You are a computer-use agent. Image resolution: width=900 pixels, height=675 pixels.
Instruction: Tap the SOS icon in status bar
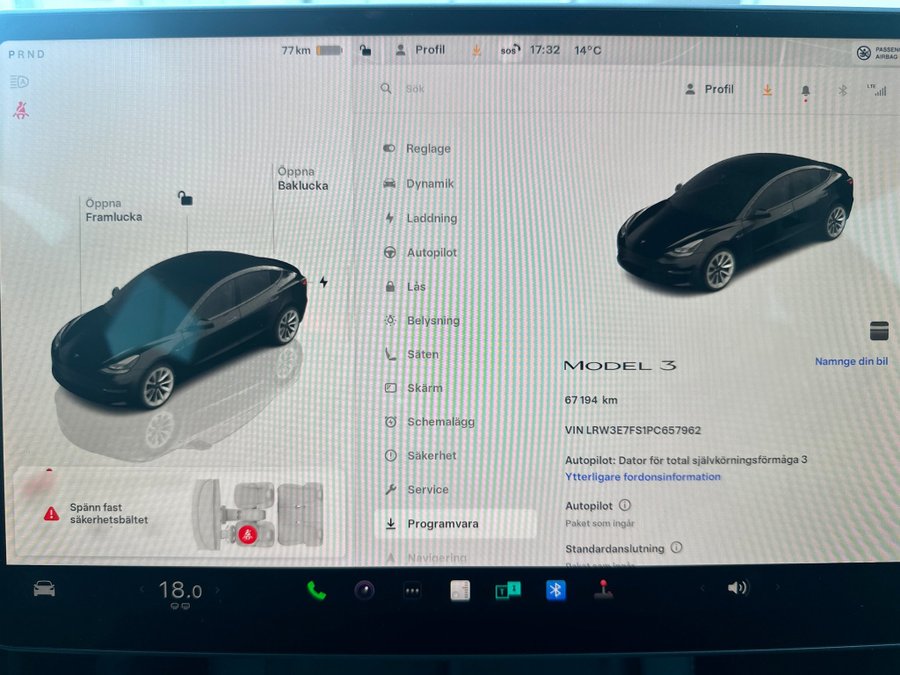(509, 50)
